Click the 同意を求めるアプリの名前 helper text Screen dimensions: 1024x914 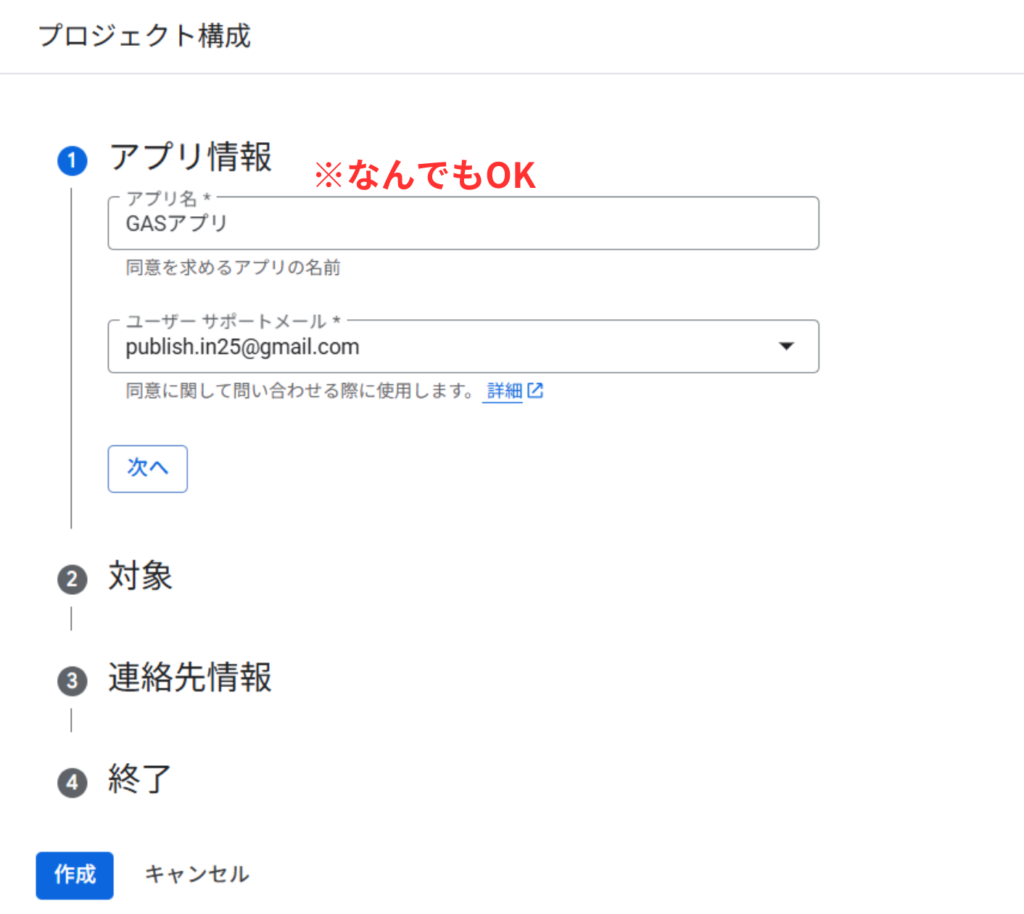233,268
